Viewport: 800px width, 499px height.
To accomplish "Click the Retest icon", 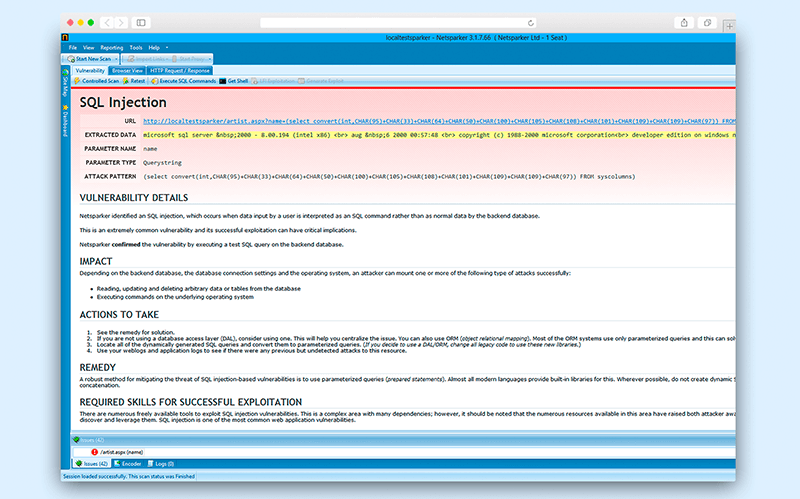I will point(126,81).
